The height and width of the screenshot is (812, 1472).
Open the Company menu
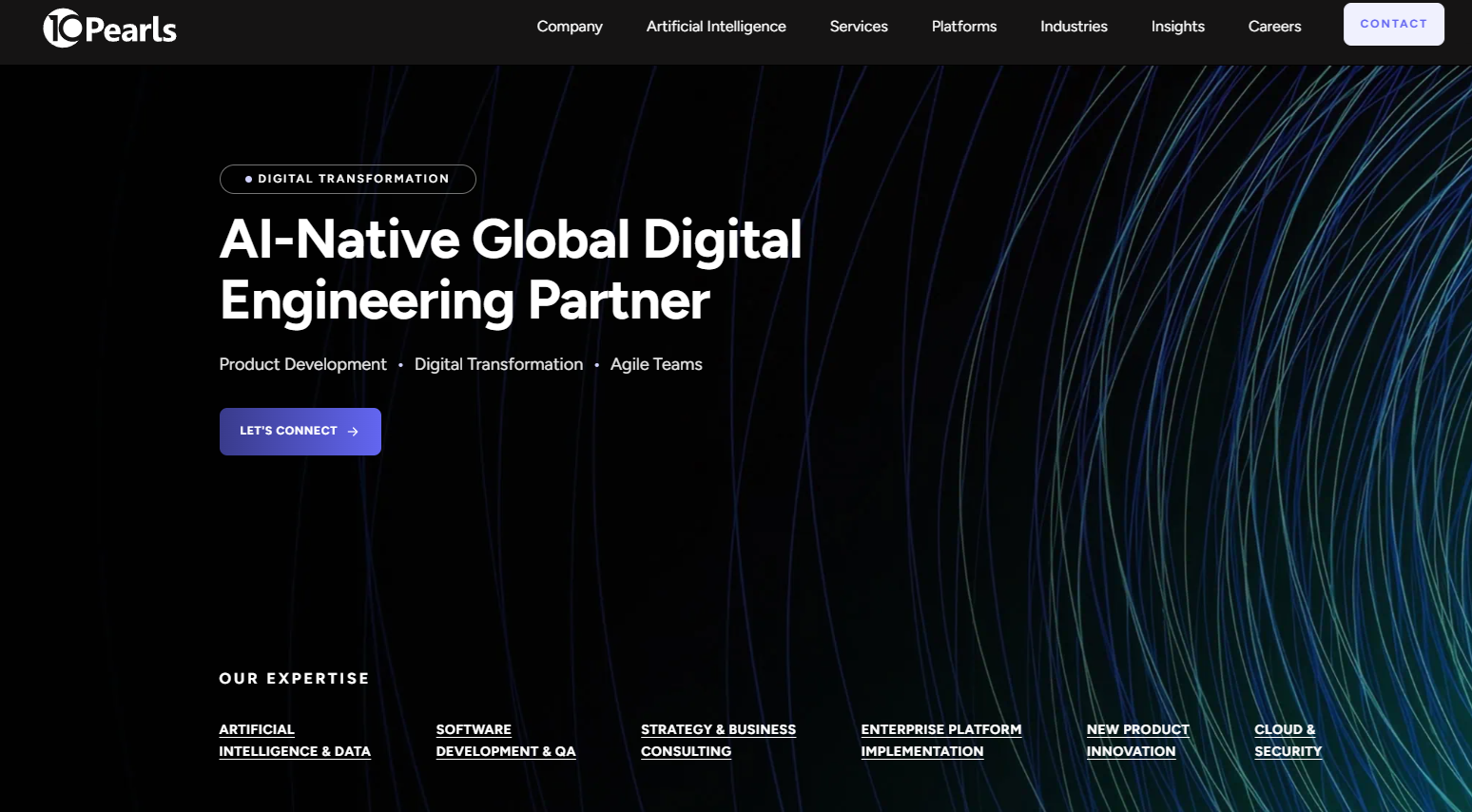coord(570,27)
